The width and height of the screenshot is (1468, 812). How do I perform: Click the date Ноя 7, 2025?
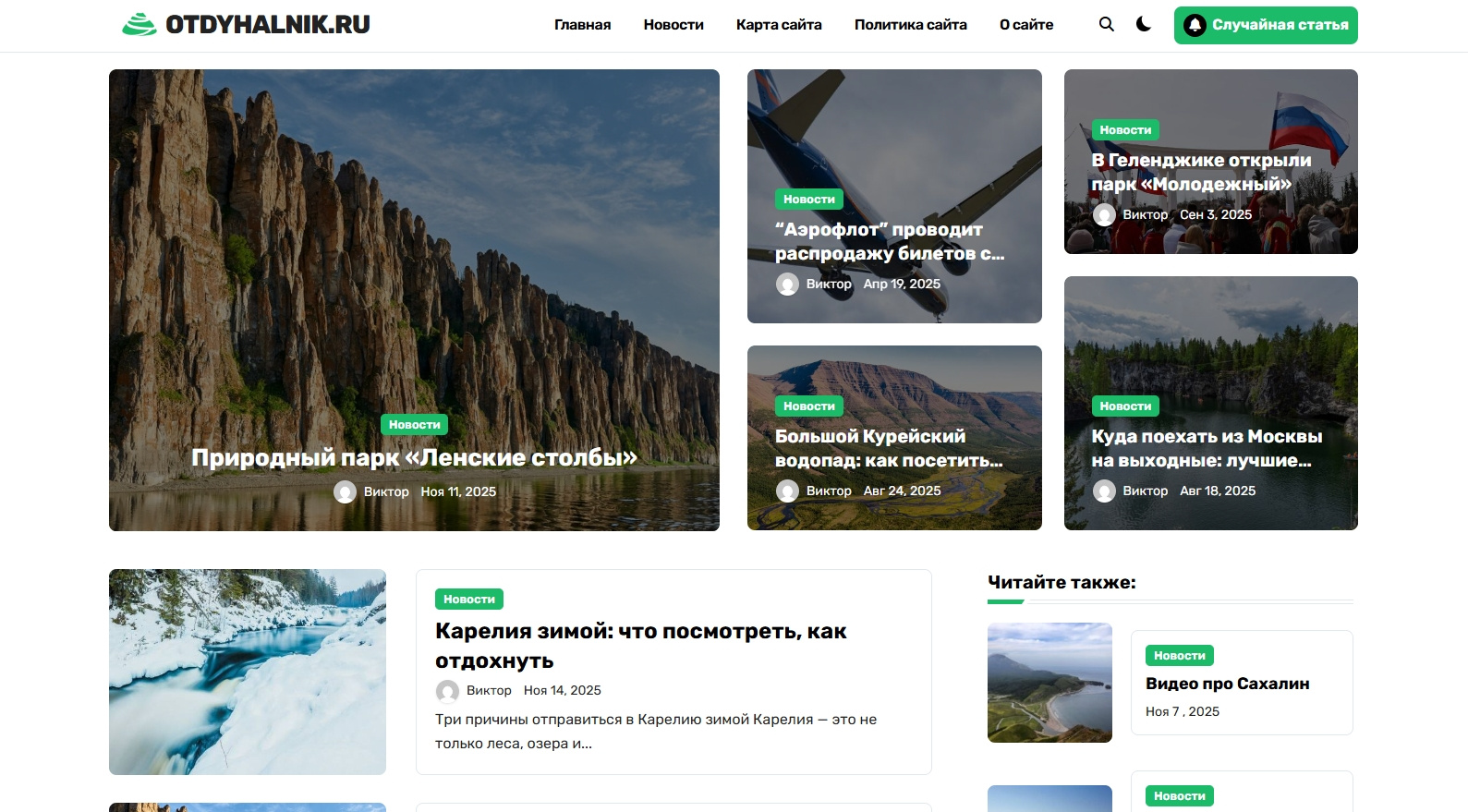(1183, 712)
